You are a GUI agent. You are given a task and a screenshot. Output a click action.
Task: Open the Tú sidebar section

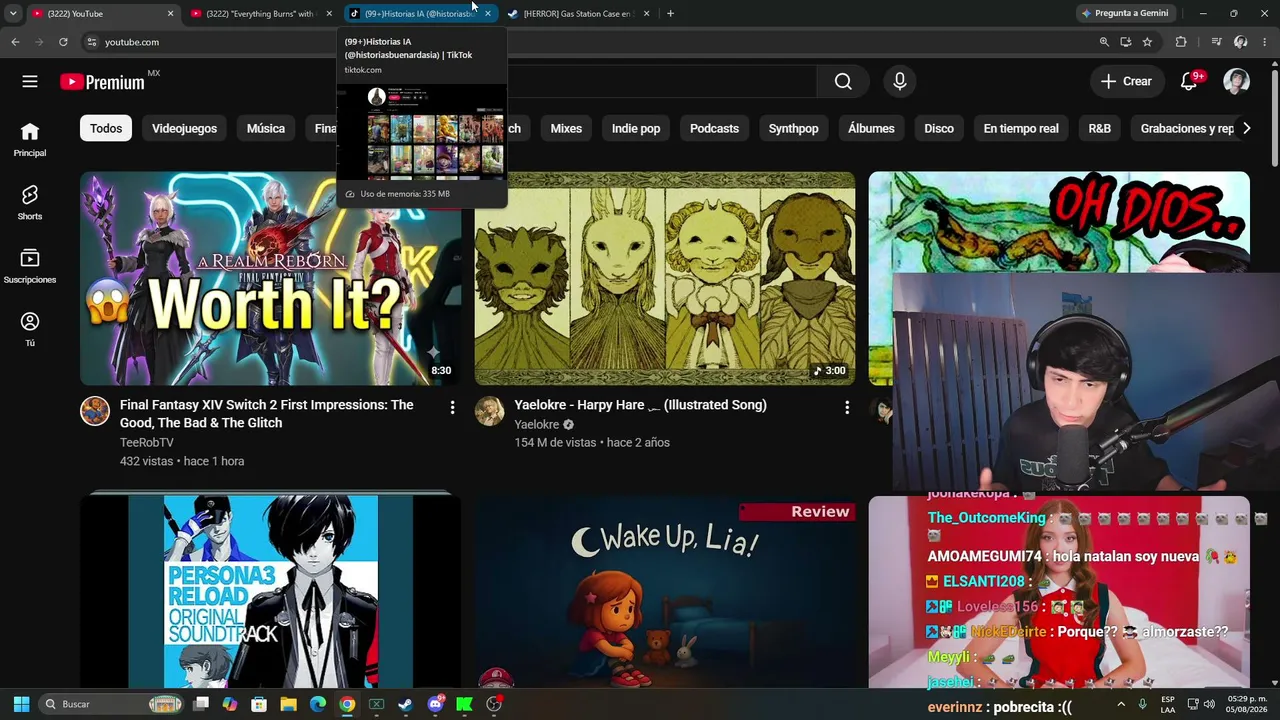[x=30, y=329]
